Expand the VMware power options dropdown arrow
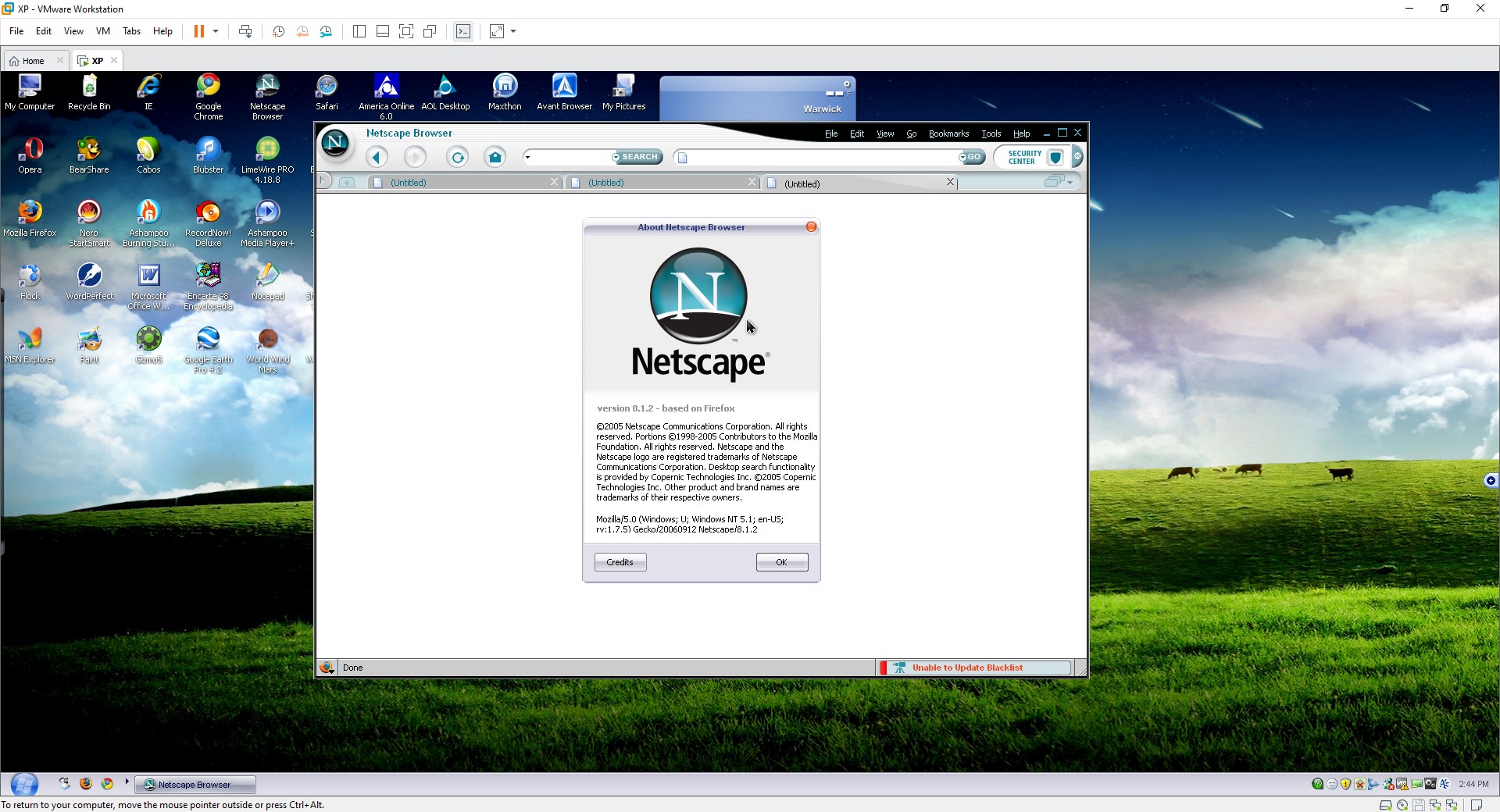Image resolution: width=1500 pixels, height=812 pixels. (x=216, y=31)
